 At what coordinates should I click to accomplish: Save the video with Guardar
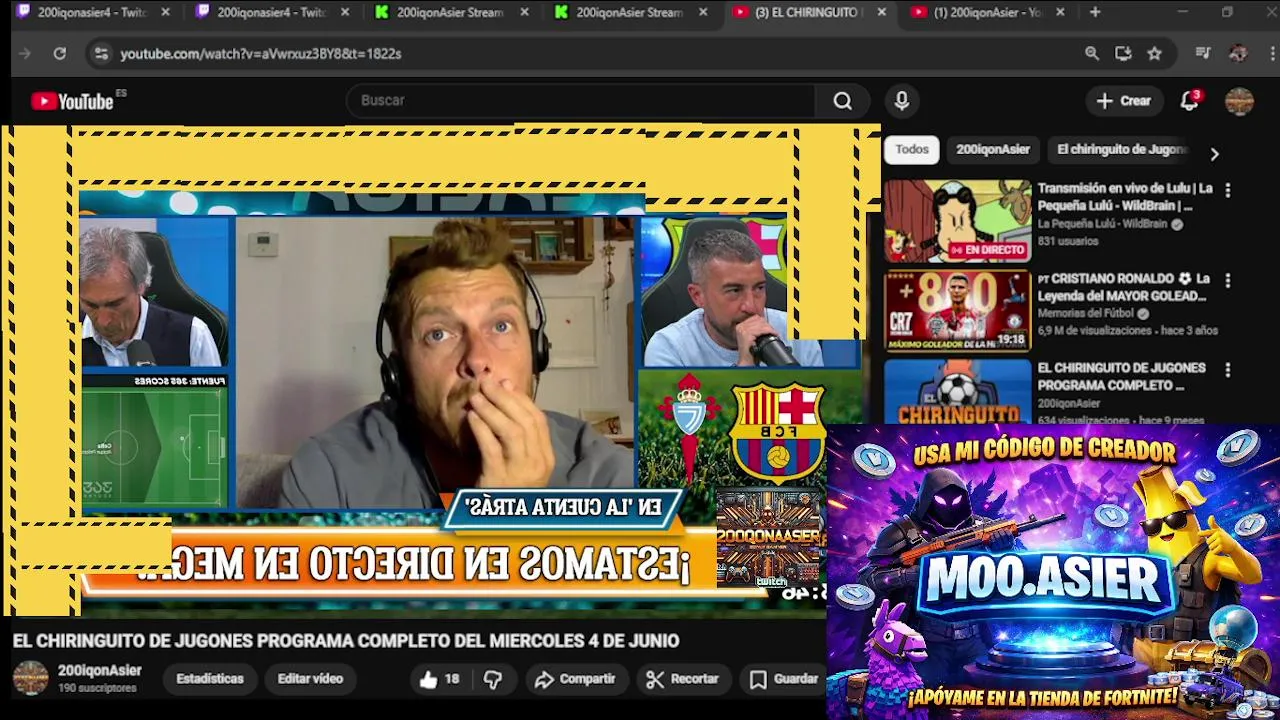point(785,679)
